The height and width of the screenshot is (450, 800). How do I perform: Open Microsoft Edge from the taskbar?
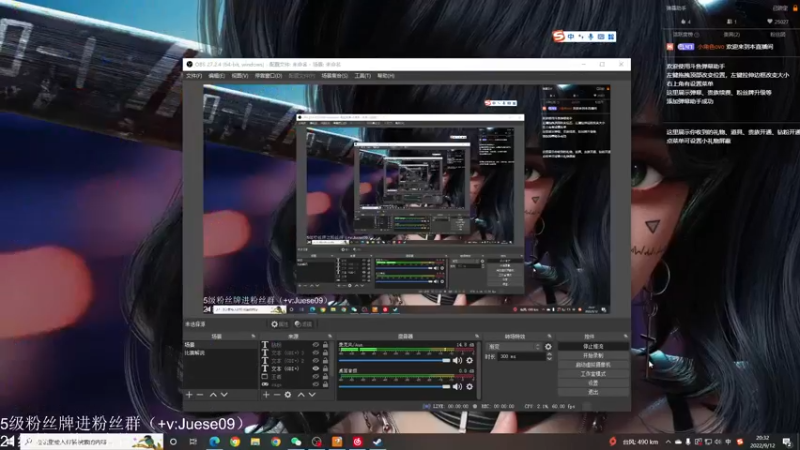click(214, 441)
